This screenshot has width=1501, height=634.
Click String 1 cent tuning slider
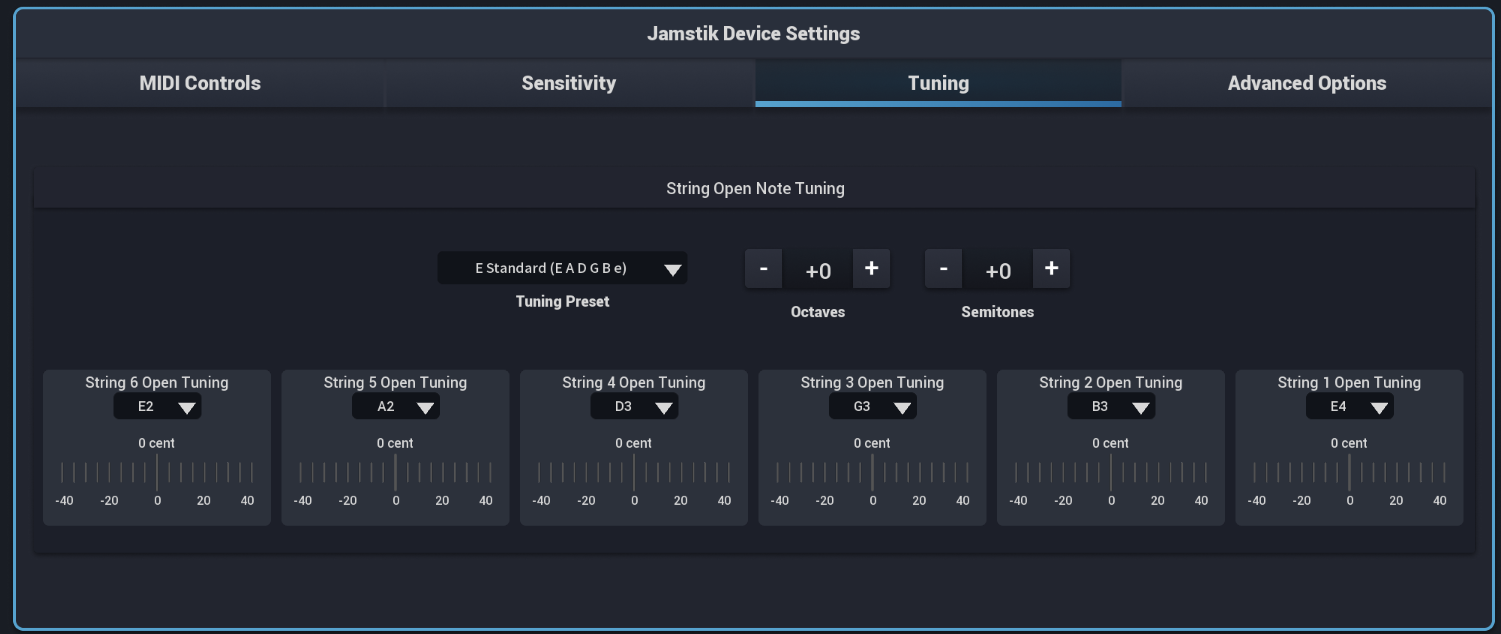click(1350, 473)
